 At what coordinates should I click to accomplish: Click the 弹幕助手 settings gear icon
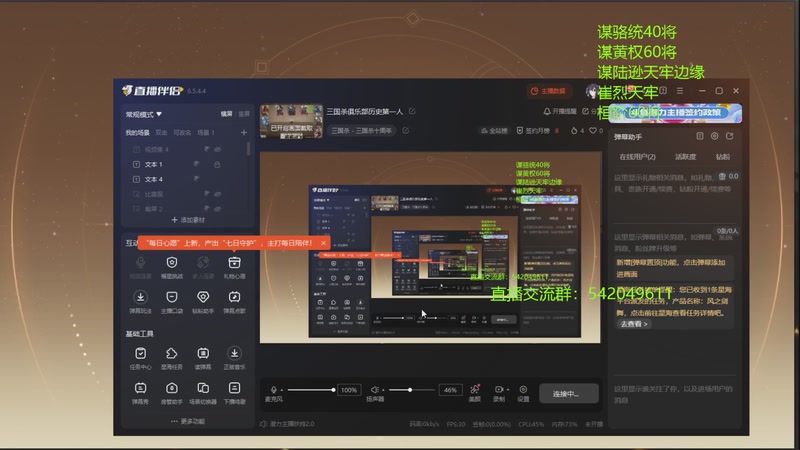tap(714, 136)
